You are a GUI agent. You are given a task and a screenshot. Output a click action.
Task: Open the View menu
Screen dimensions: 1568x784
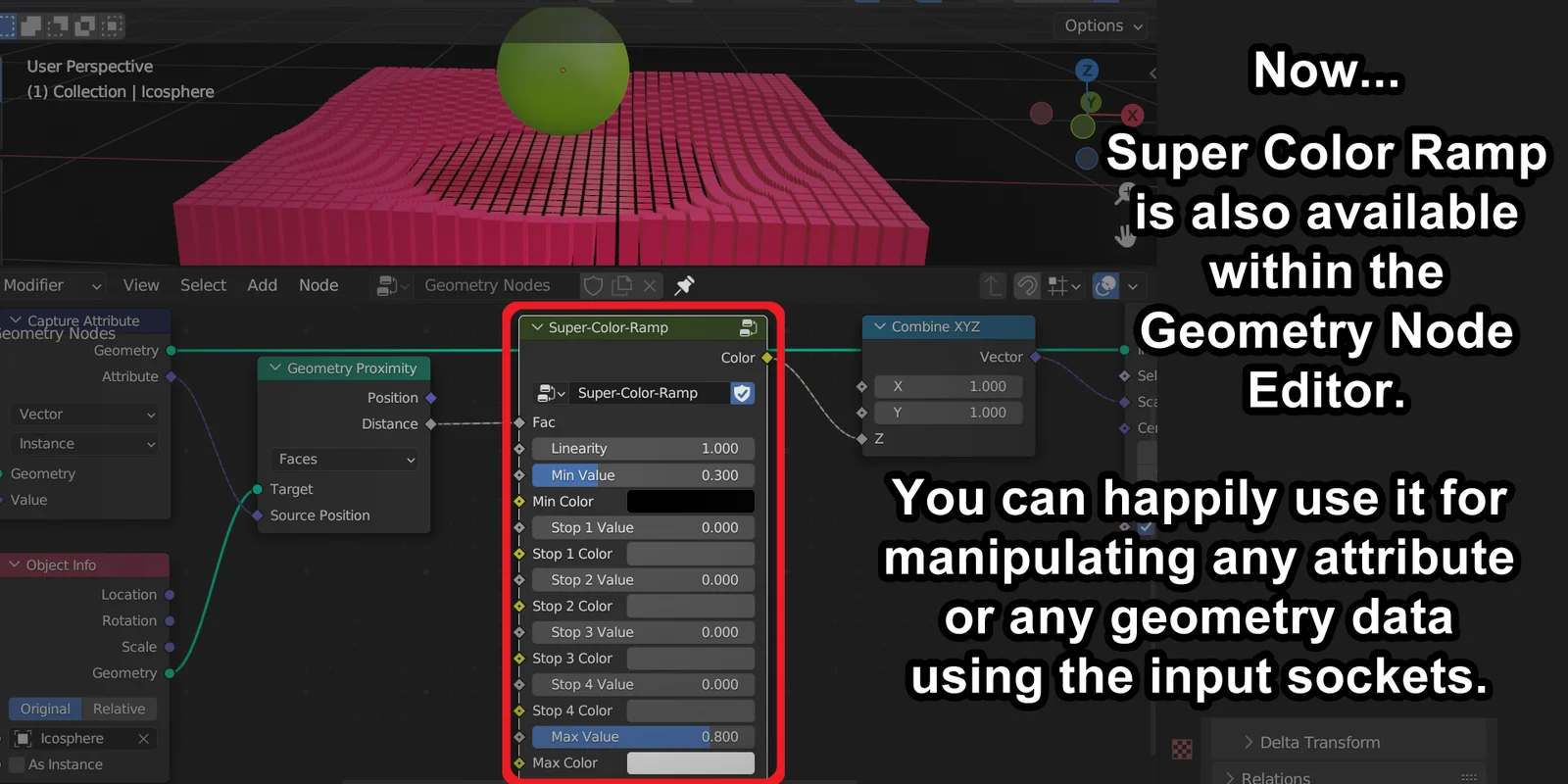[x=141, y=285]
